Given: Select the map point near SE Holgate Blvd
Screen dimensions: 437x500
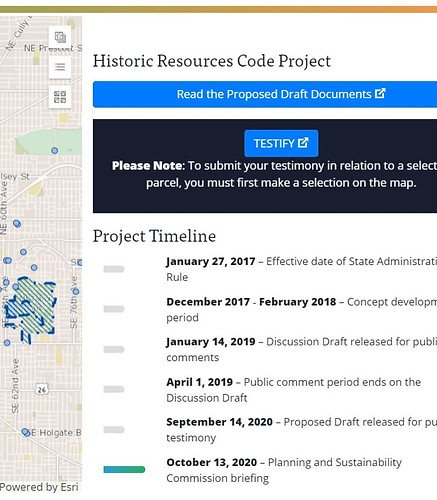Looking at the screenshot, I should [x=25, y=432].
